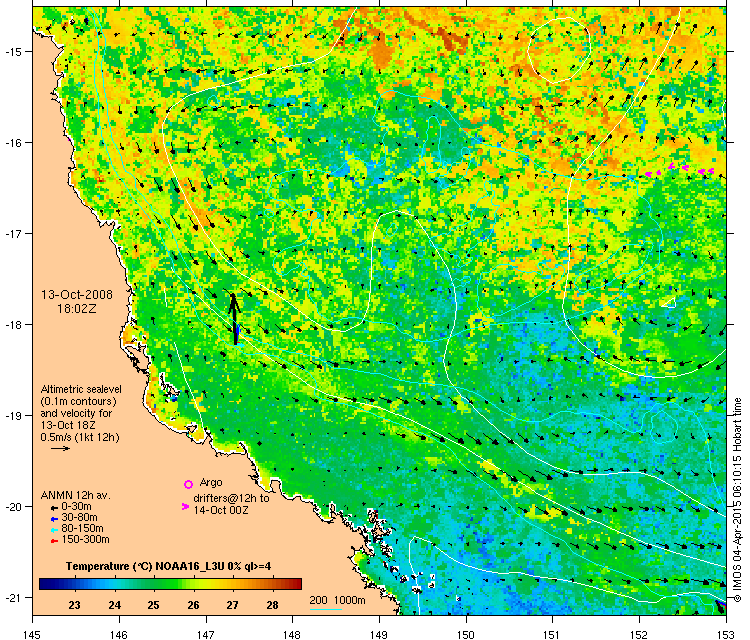Click the latitude label -18
The height and width of the screenshot is (640, 750).
13,324
